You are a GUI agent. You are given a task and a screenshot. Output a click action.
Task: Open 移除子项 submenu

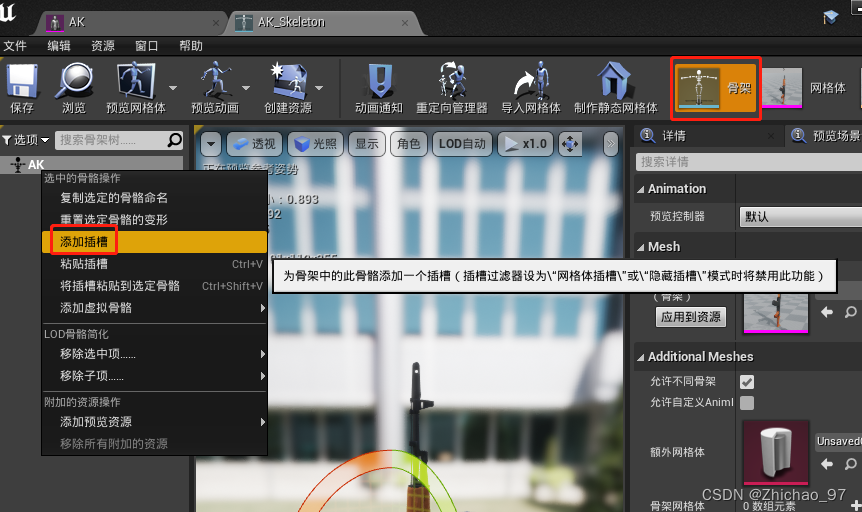154,376
